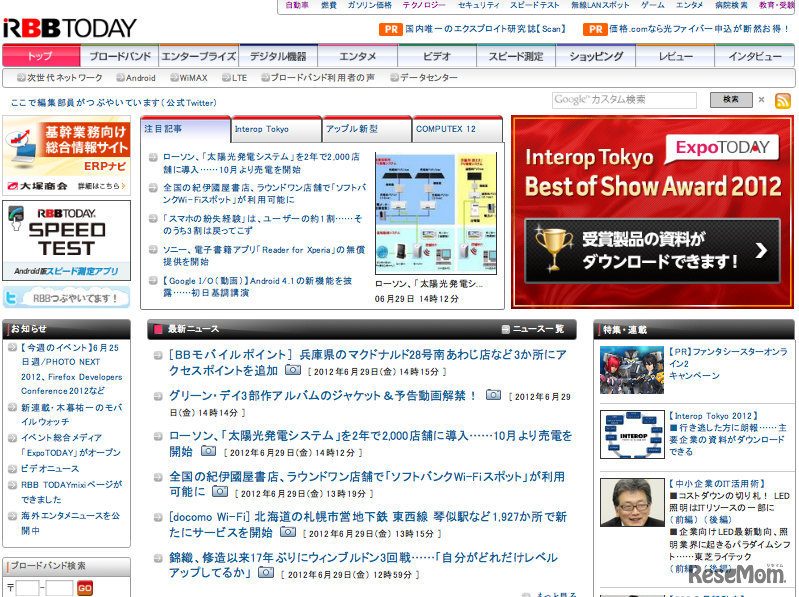
Task: Click camera icon beside docomo Wi-Fi article
Action: [x=288, y=532]
